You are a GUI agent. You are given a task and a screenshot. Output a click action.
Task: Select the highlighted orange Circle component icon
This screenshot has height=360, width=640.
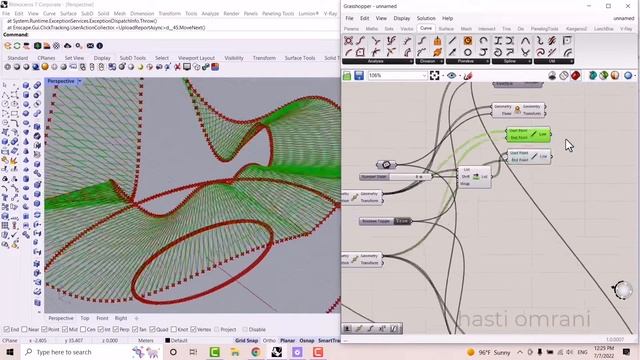pos(468,40)
